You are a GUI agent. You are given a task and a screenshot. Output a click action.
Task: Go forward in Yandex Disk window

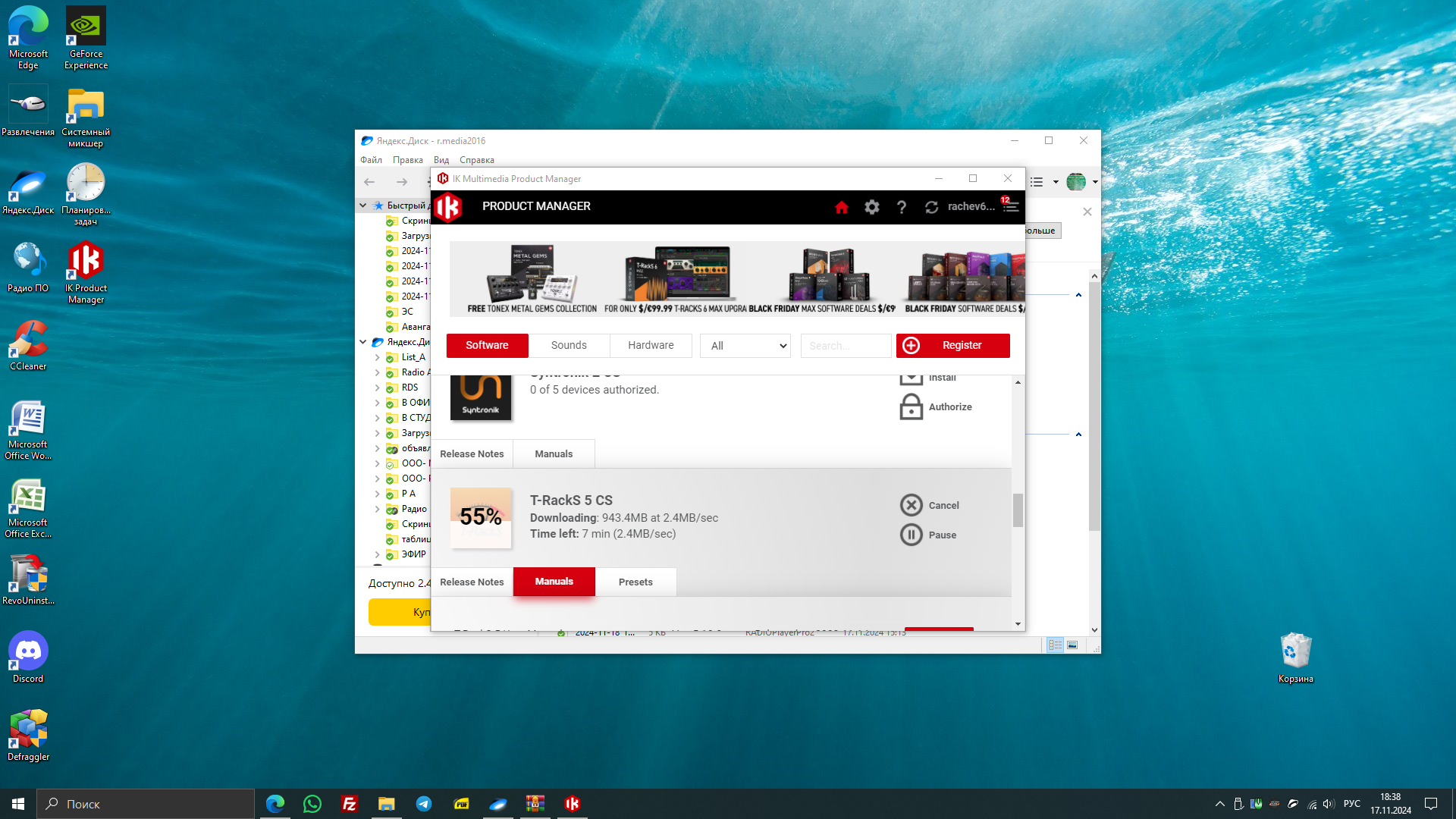402,182
